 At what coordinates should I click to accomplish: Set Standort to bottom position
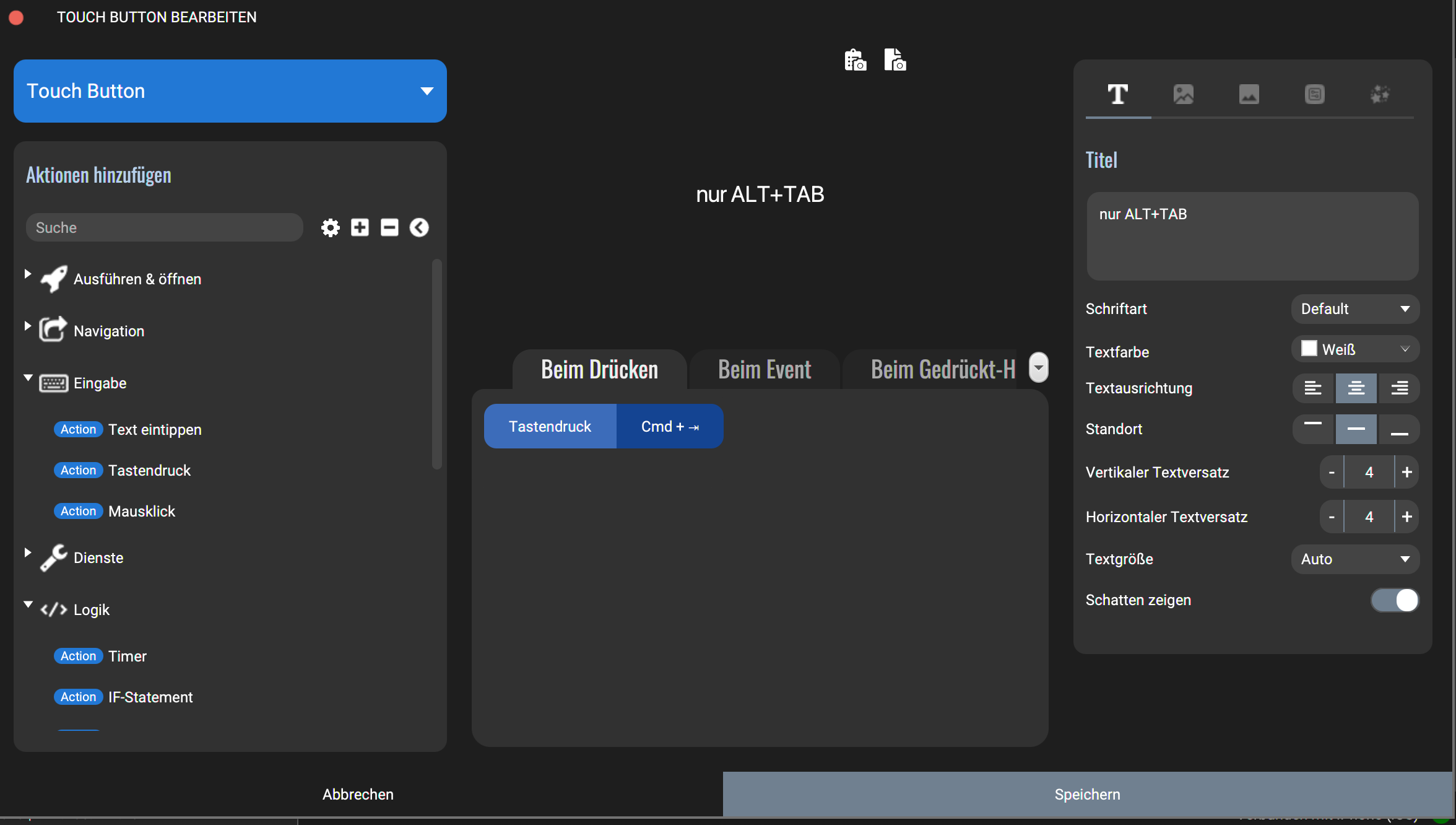(x=1399, y=429)
